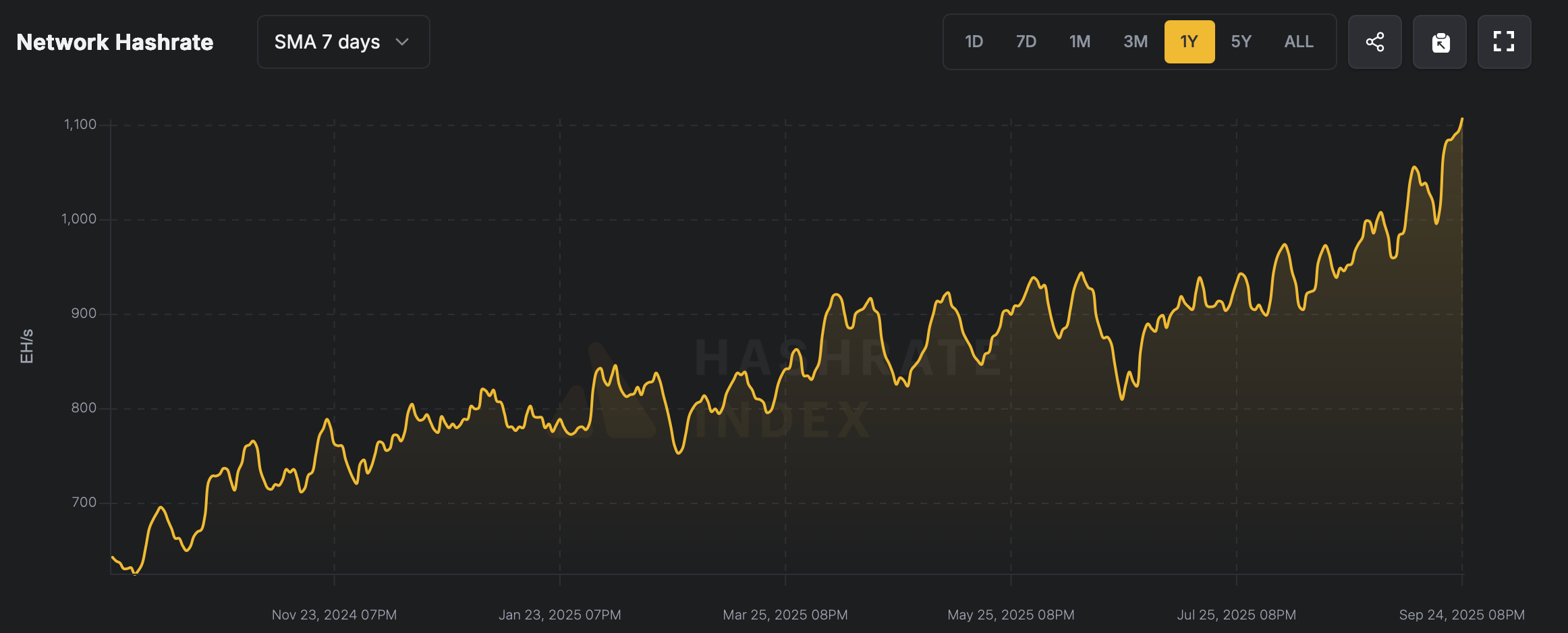The image size is (1568, 633).
Task: Show the 1M time range
Action: (x=1080, y=42)
